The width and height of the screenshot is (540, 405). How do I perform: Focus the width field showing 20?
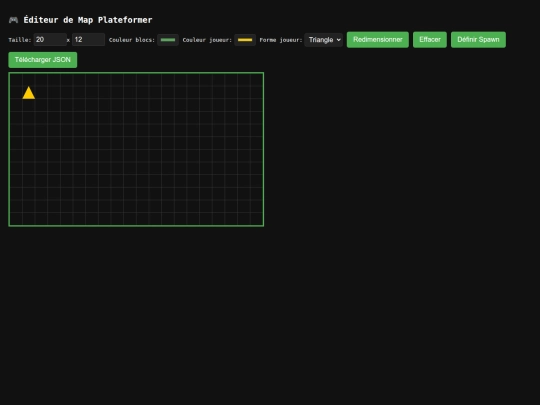(50, 40)
